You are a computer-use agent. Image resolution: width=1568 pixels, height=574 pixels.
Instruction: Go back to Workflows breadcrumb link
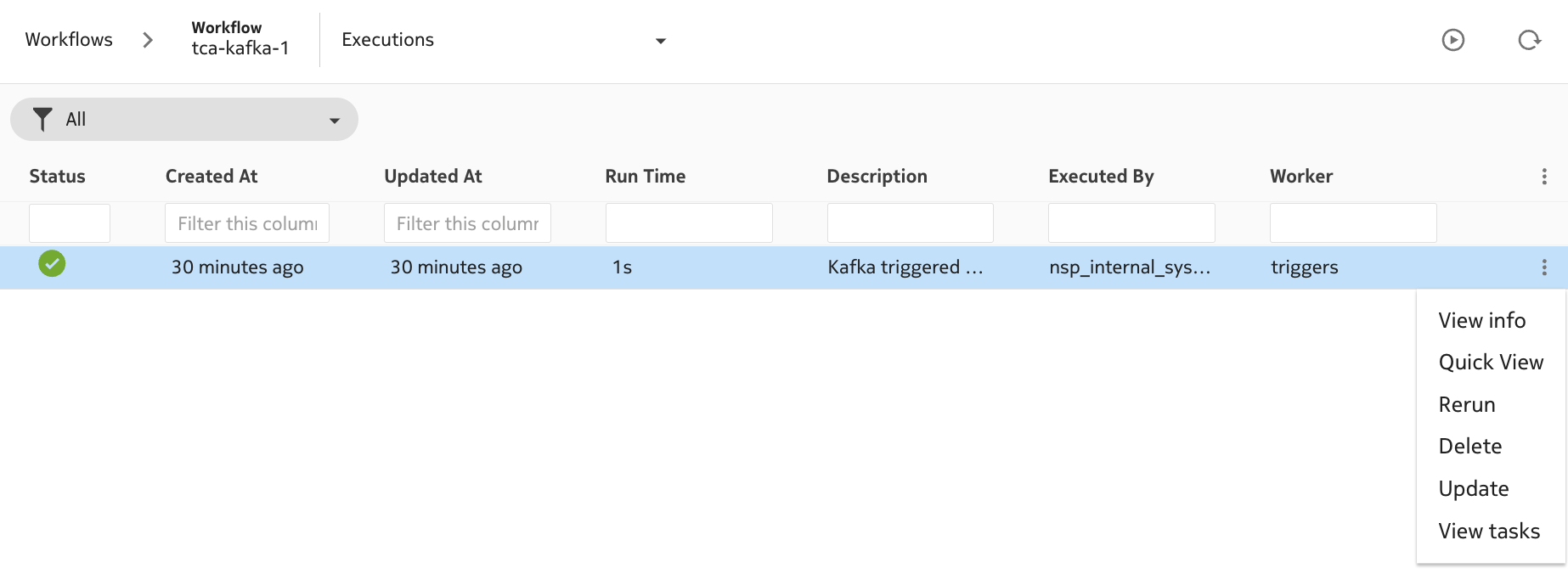click(x=69, y=40)
